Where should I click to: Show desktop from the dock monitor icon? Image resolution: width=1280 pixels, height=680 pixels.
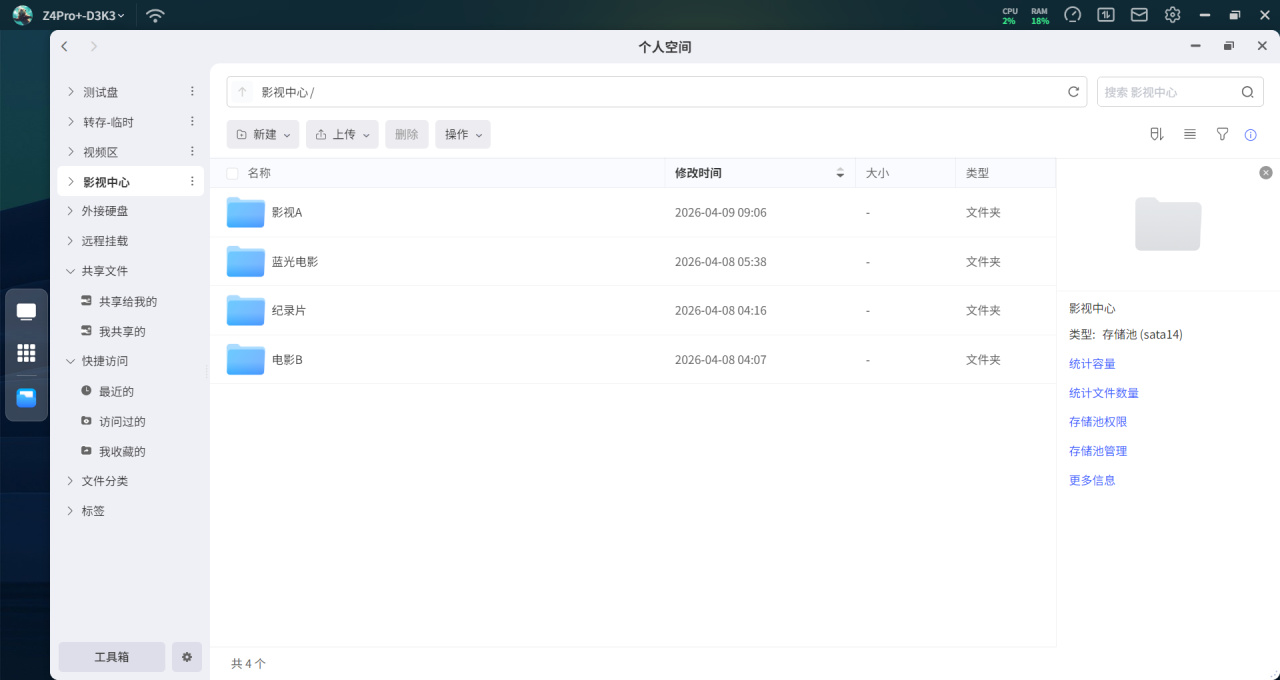pos(27,312)
